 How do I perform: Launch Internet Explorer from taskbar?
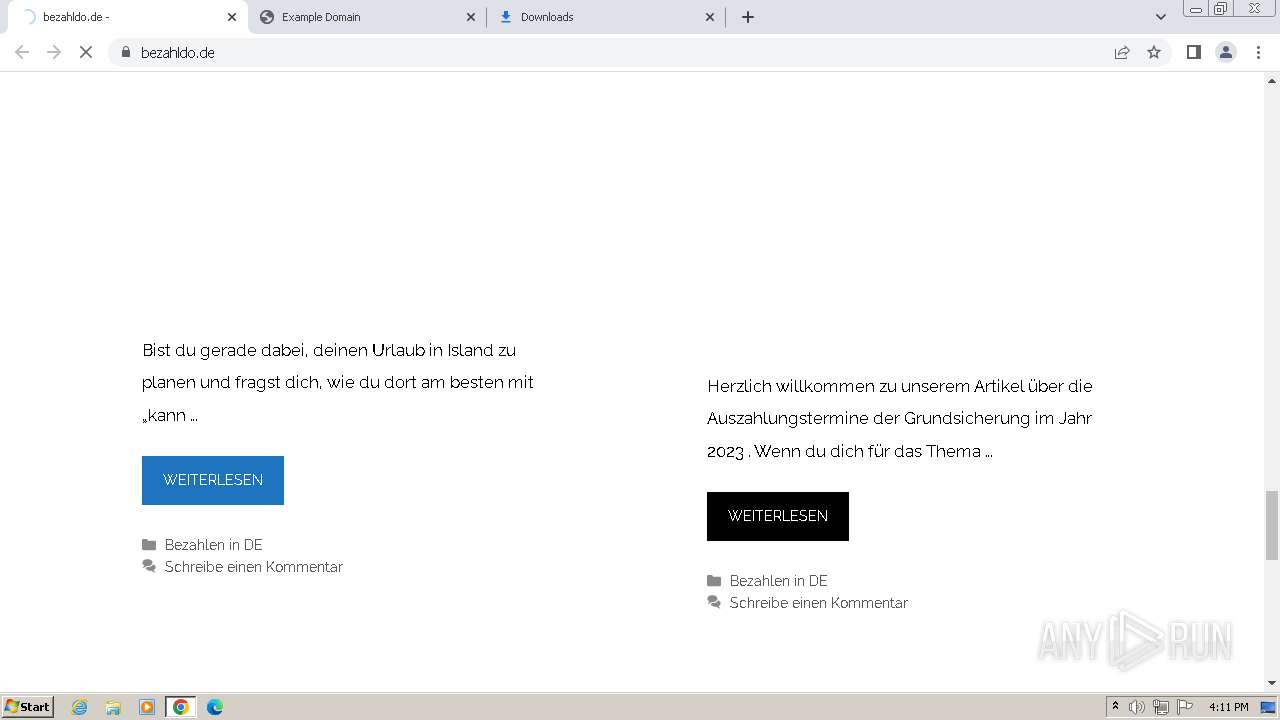[80, 707]
